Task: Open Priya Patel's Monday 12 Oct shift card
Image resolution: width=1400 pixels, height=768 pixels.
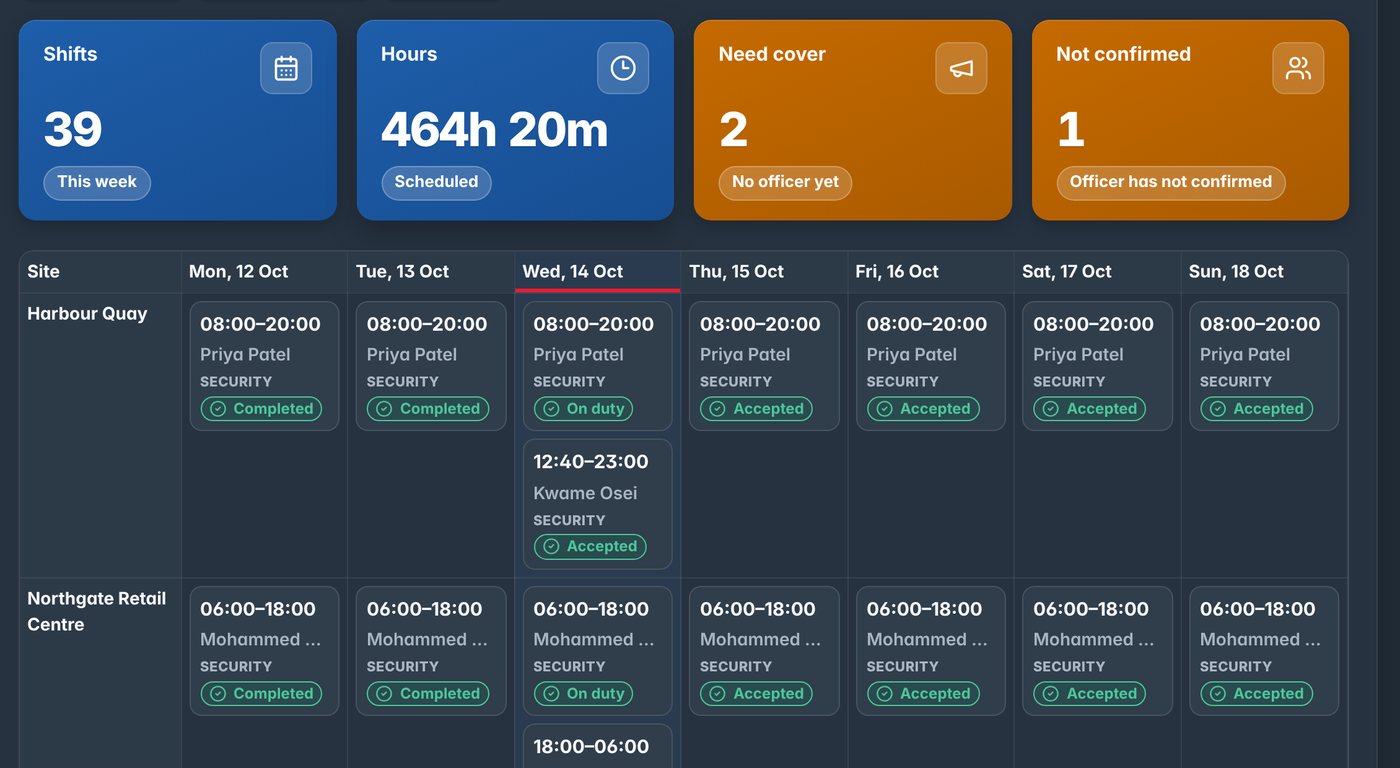Action: 264,366
